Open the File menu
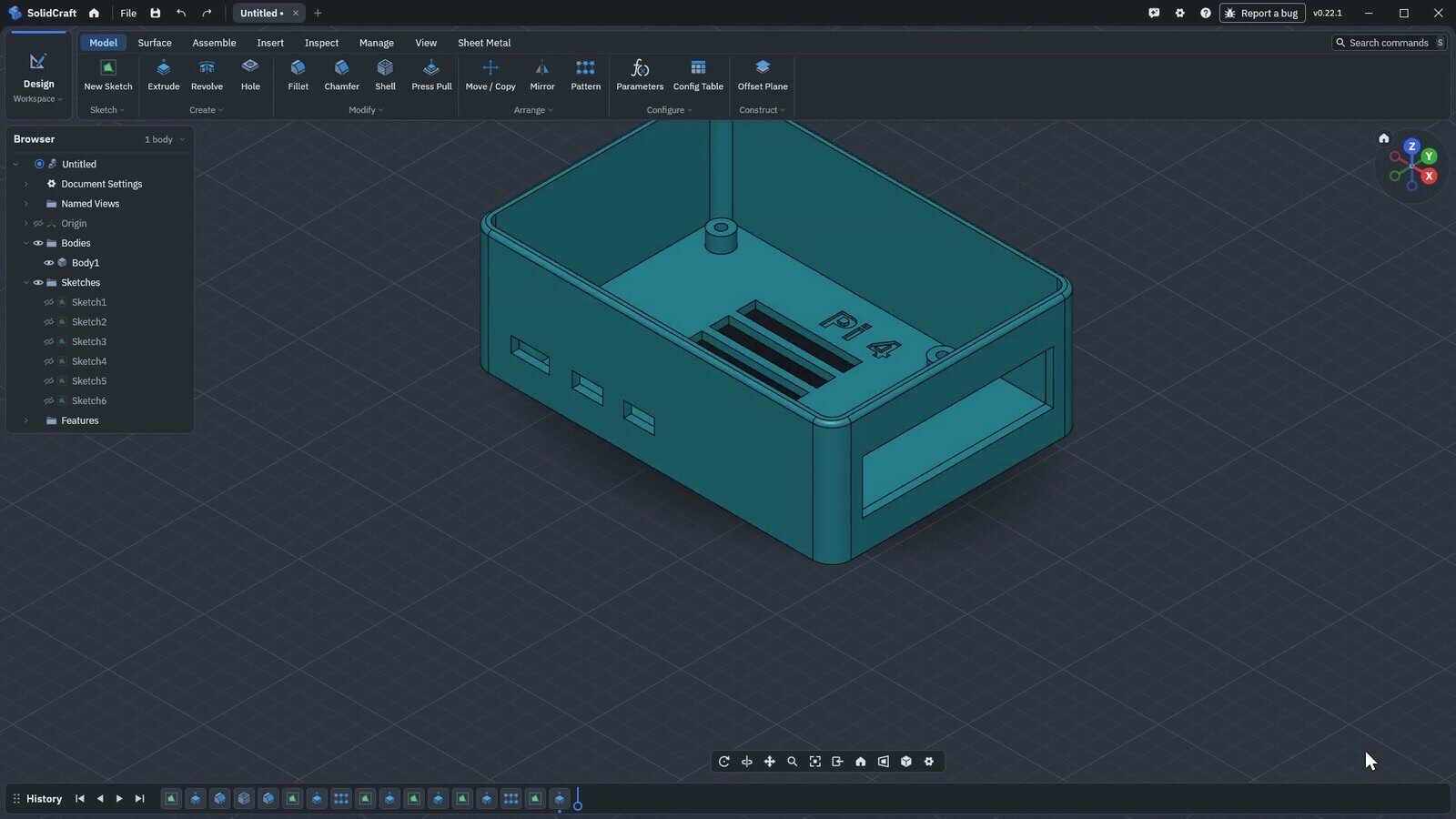The image size is (1456, 819). (x=128, y=13)
